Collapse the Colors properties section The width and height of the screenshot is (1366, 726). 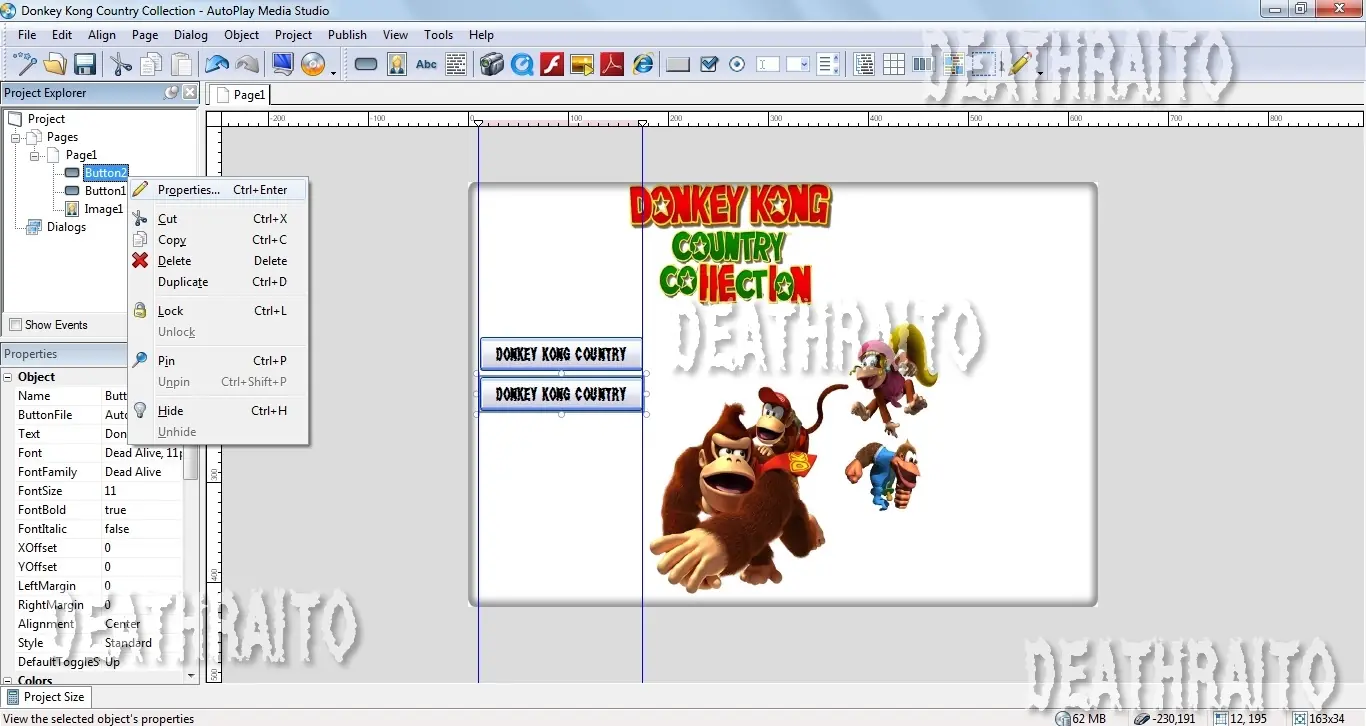tap(8, 681)
